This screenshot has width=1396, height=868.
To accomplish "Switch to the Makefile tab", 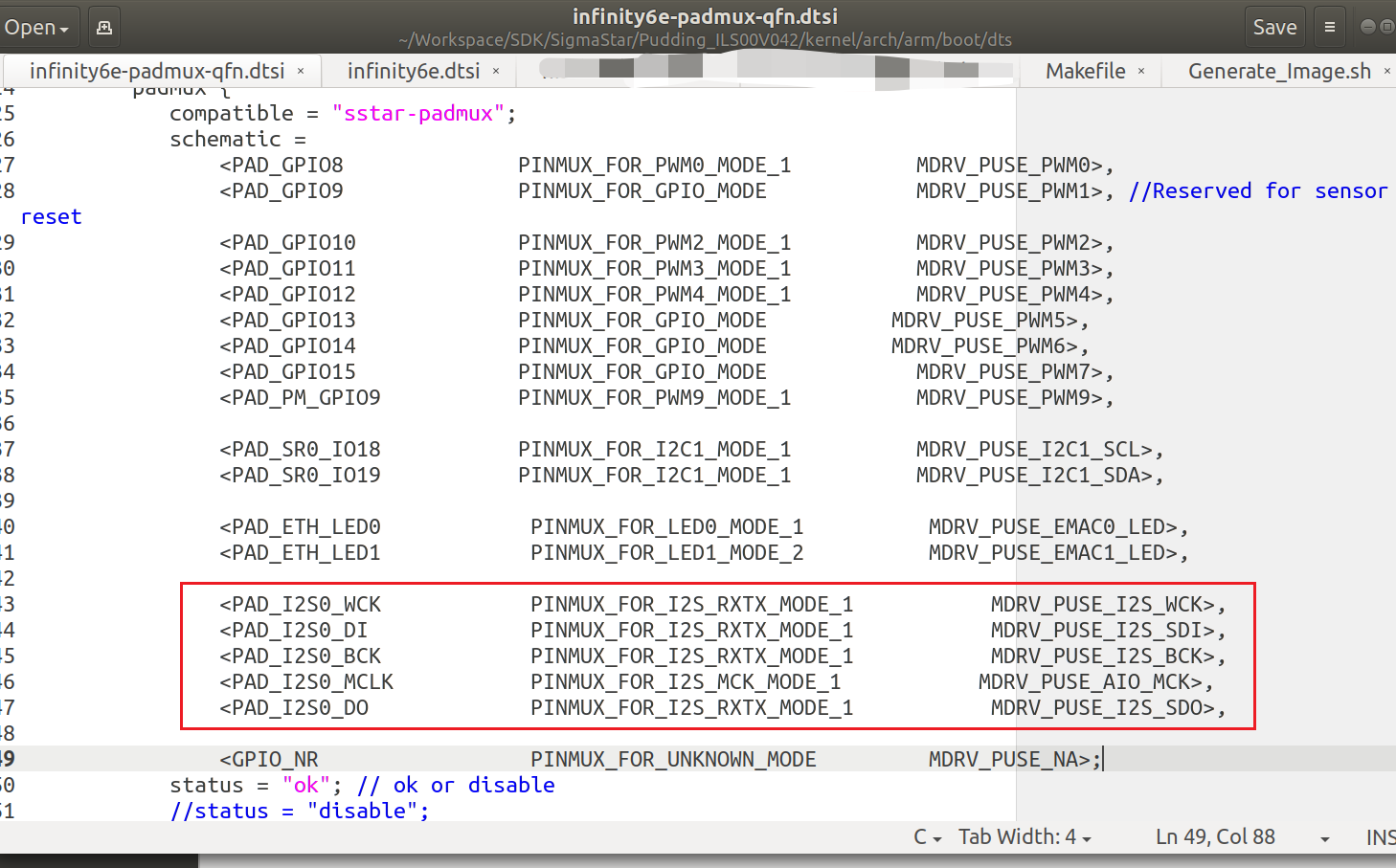I will tap(1085, 71).
